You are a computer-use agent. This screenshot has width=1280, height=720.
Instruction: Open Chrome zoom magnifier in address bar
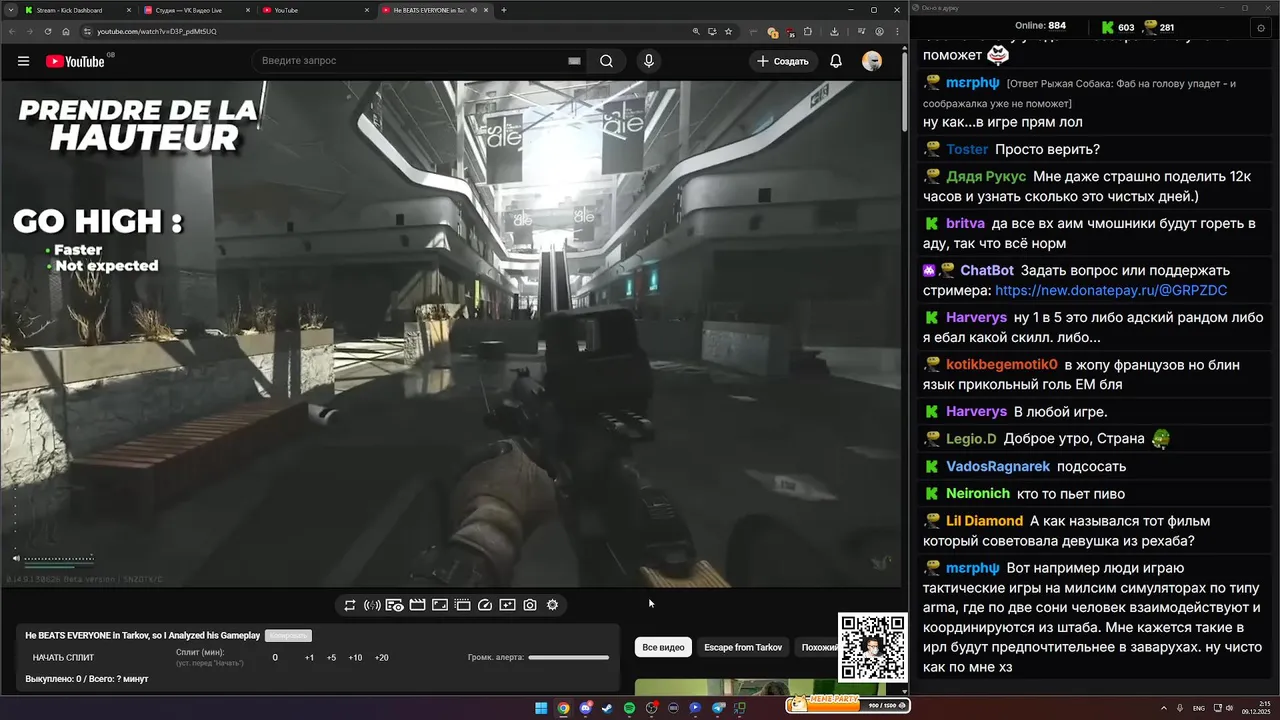(696, 31)
